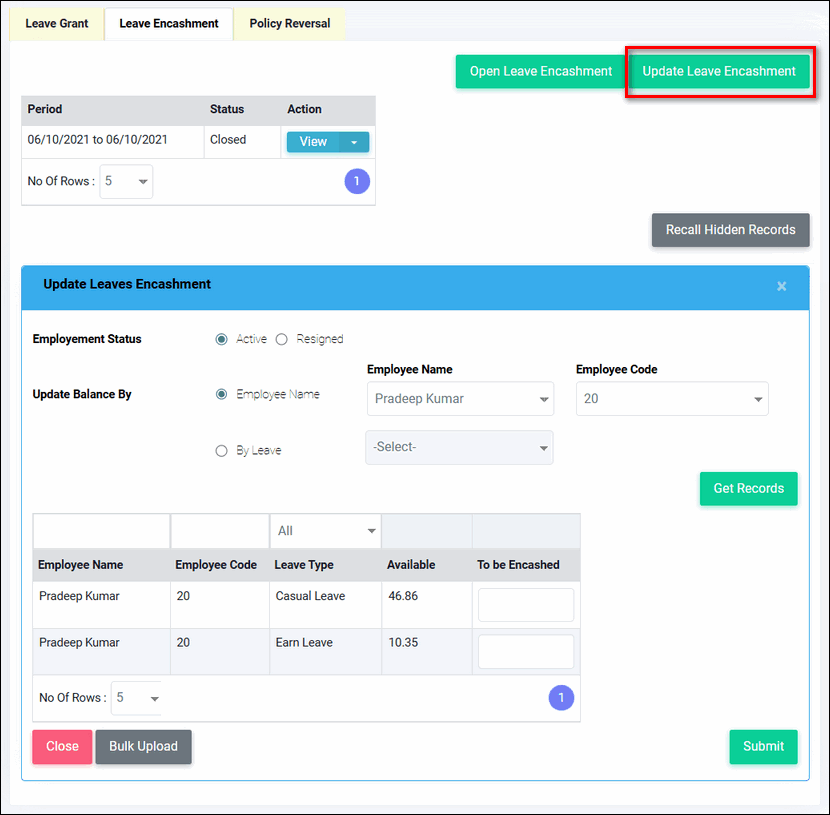Focus the Casual Leave To be Encashed field
The image size is (830, 815).
coord(526,605)
